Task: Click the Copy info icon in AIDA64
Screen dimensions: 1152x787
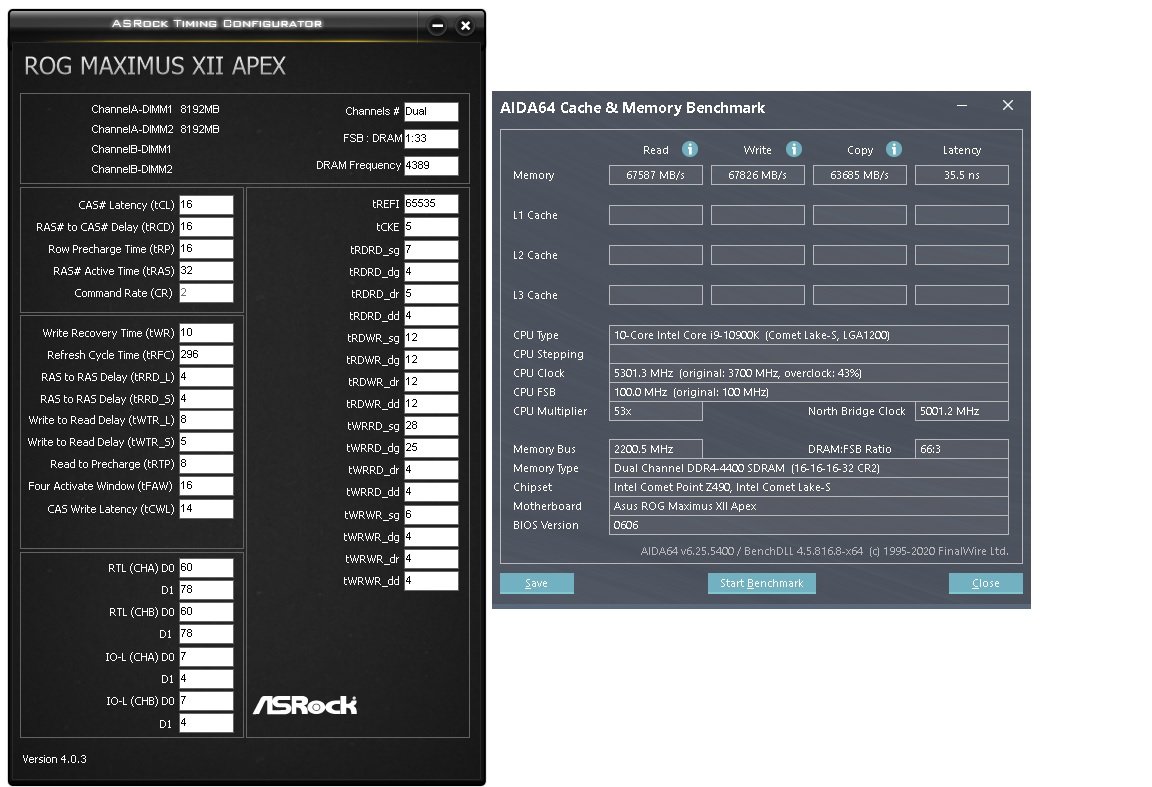Action: point(893,149)
